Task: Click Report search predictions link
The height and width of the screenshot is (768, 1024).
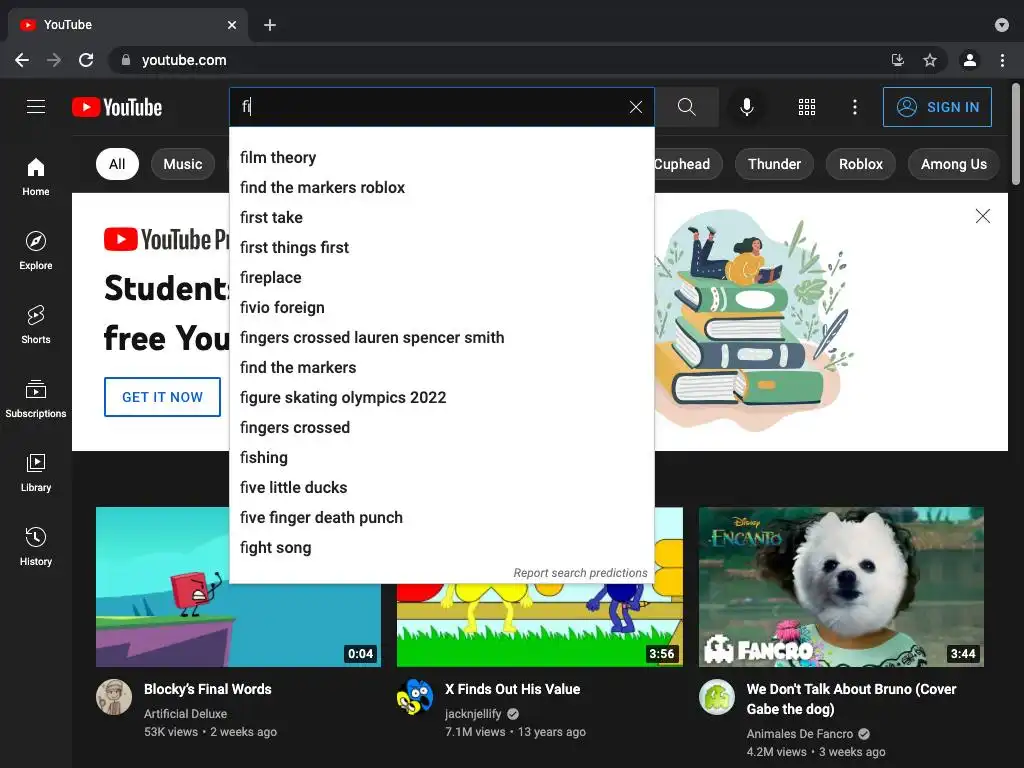Action: click(x=580, y=573)
